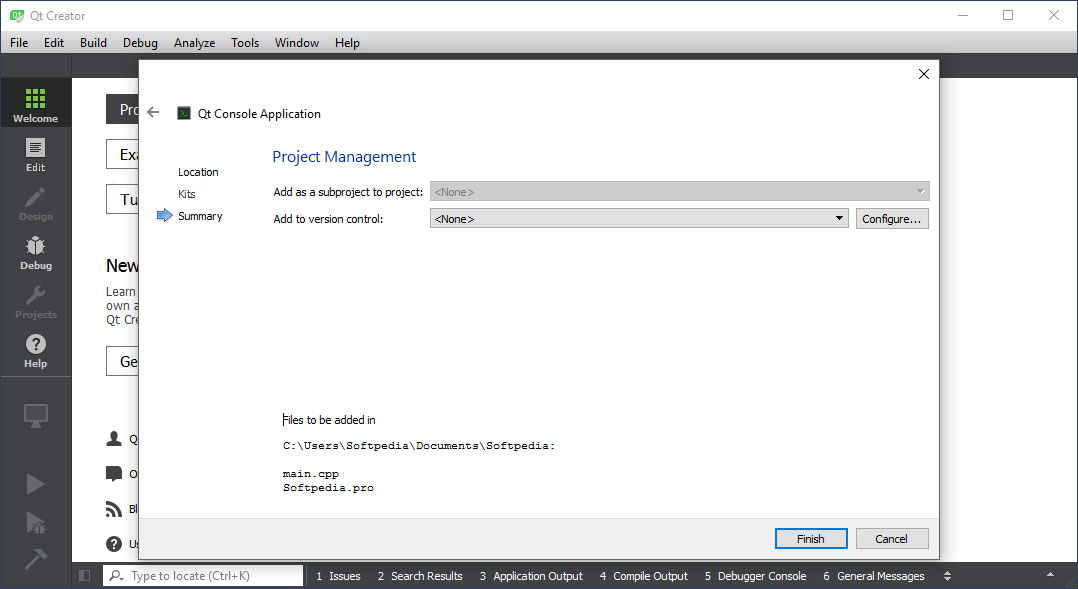Screen dimensions: 1078x589
Task: Click the Finish button
Action: click(810, 539)
